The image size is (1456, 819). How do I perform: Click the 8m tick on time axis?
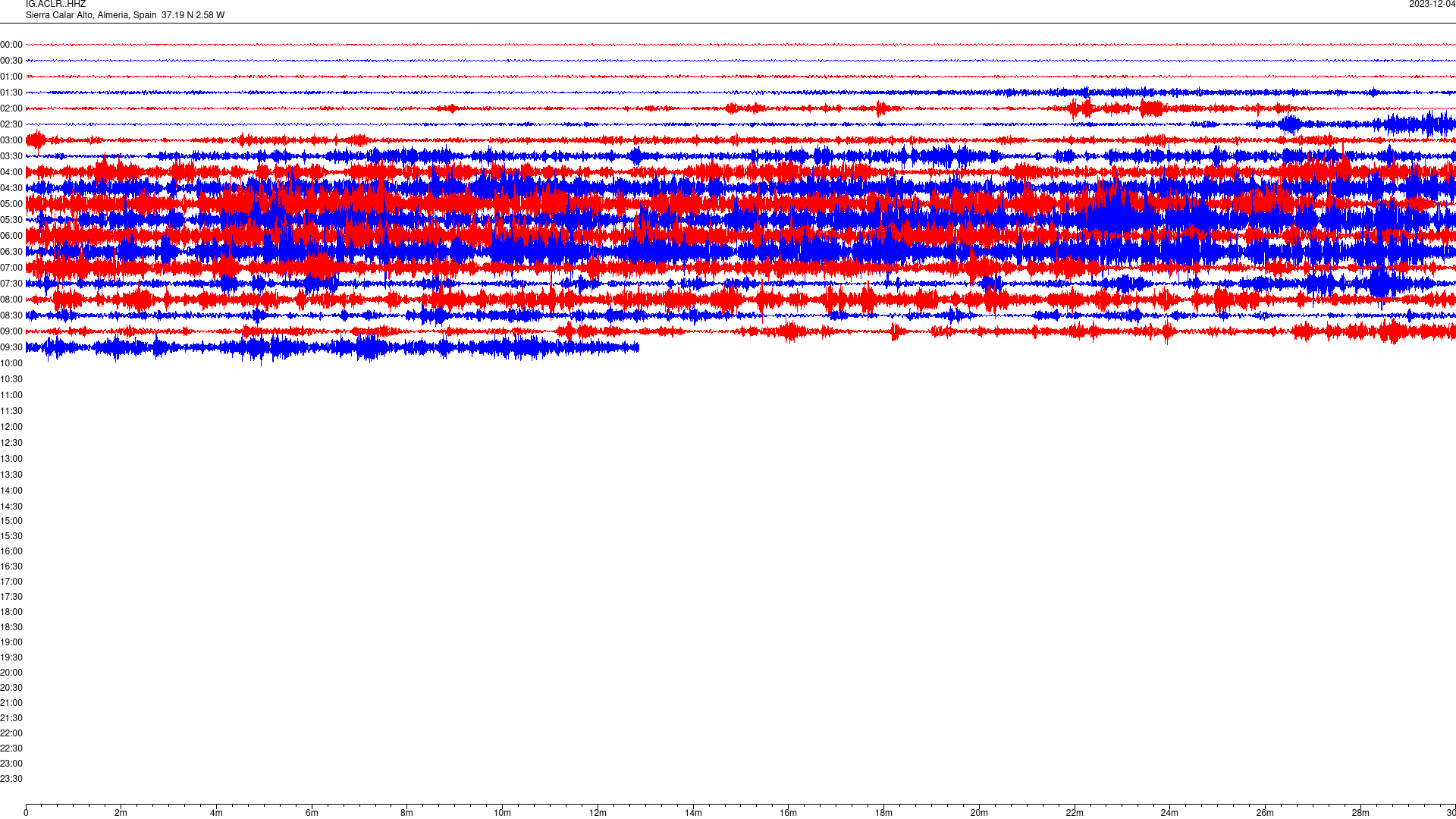[407, 813]
